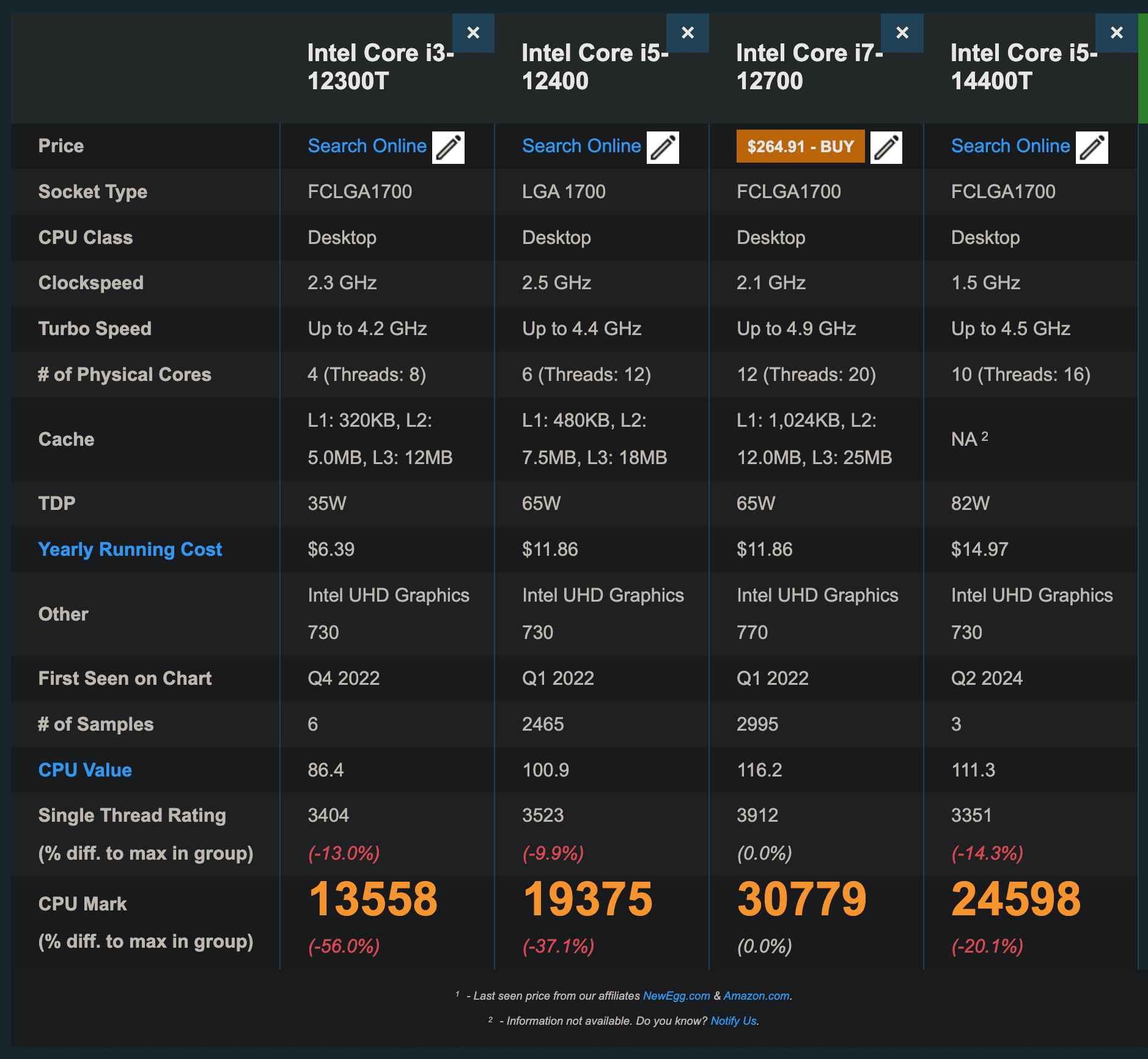Remove Intel Core i5-12400 column
1148x1059 pixels.
(x=688, y=33)
